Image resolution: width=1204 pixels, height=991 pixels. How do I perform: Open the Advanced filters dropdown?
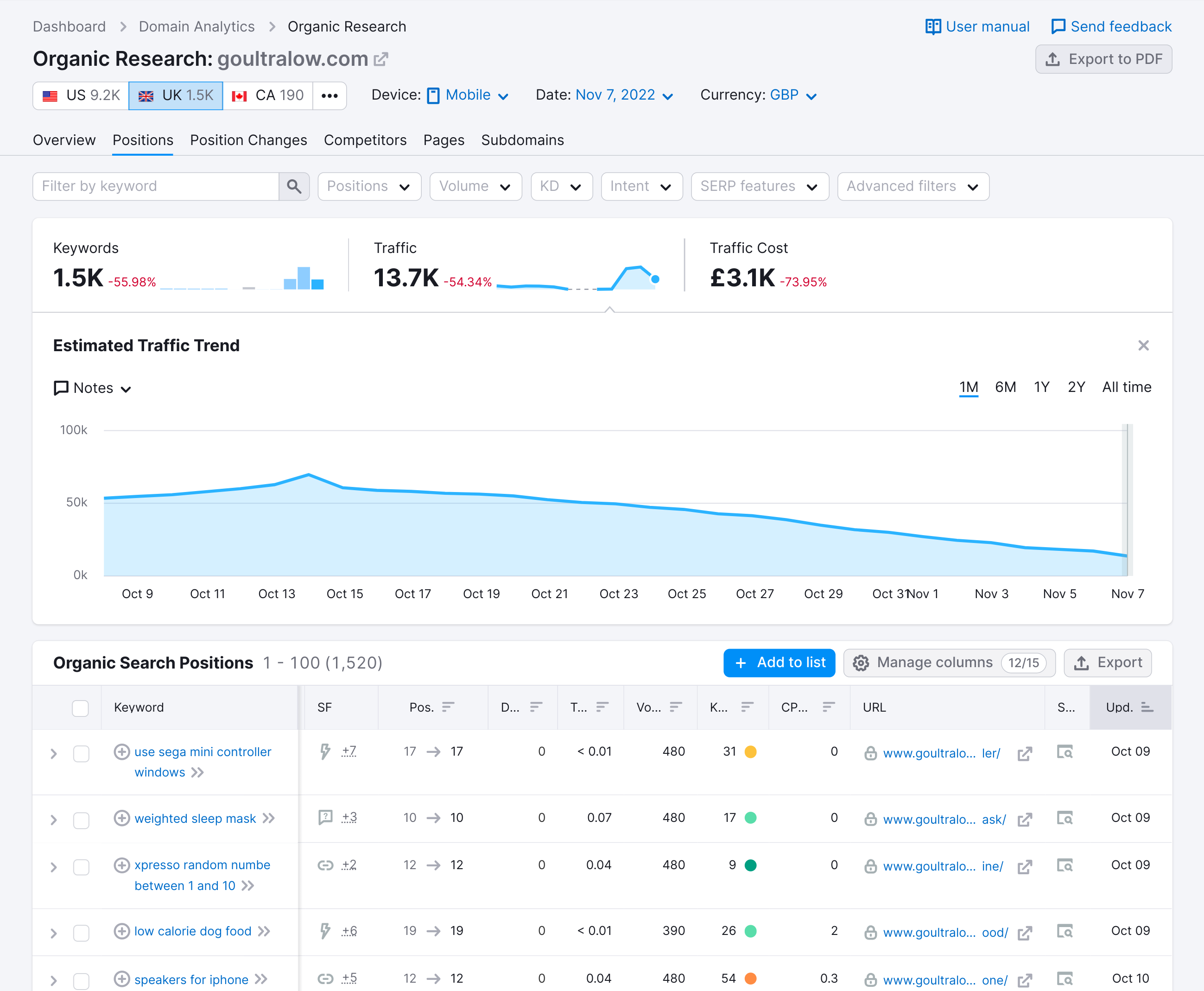(913, 187)
